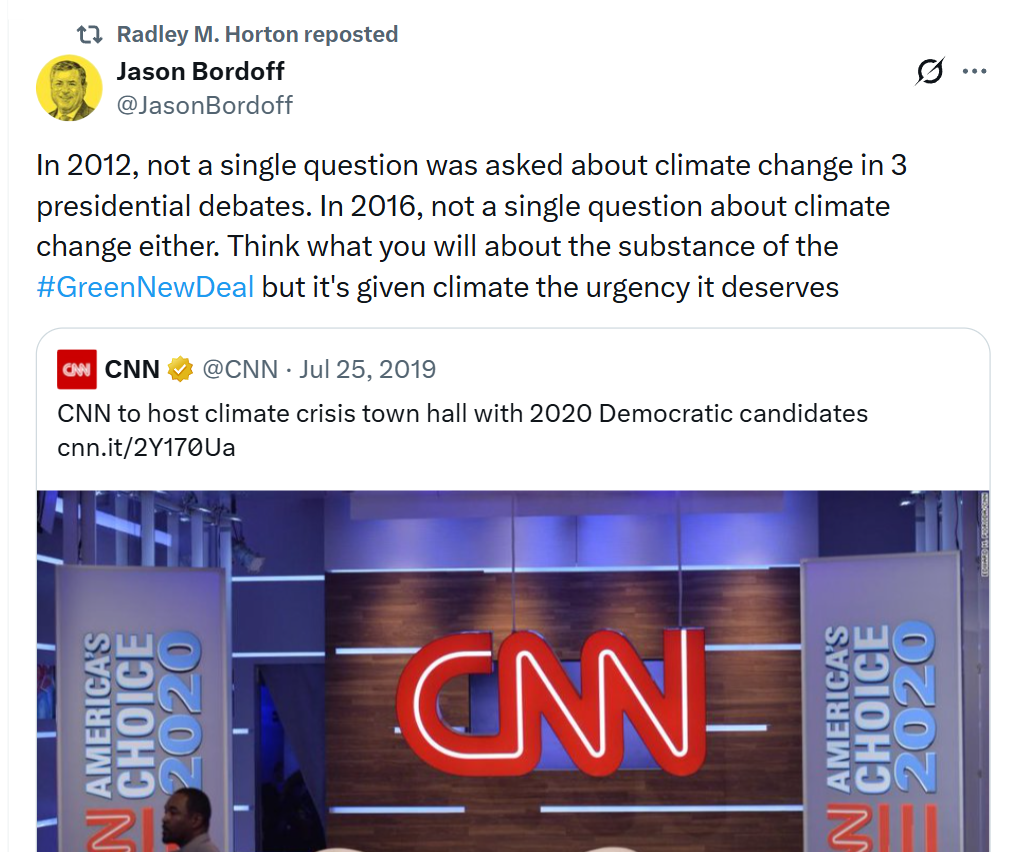Open the cnn.it/2Y170Ua short link
Screen dimensions: 1011x852
[x=146, y=448]
